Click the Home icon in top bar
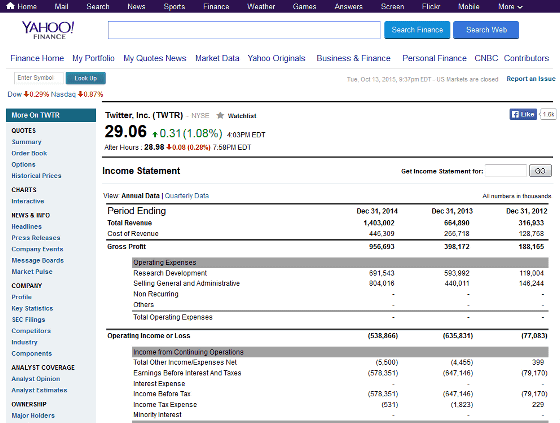Viewport: 560px width, 423px height. point(10,6)
